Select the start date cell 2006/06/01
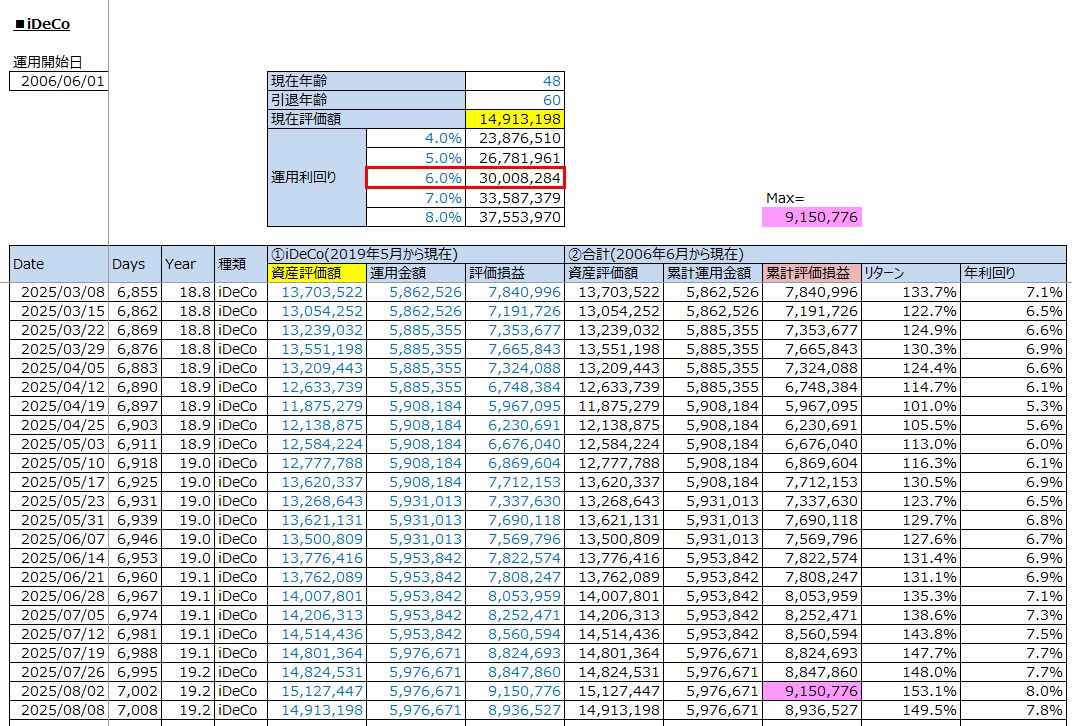This screenshot has height=726, width=1072. (58, 81)
